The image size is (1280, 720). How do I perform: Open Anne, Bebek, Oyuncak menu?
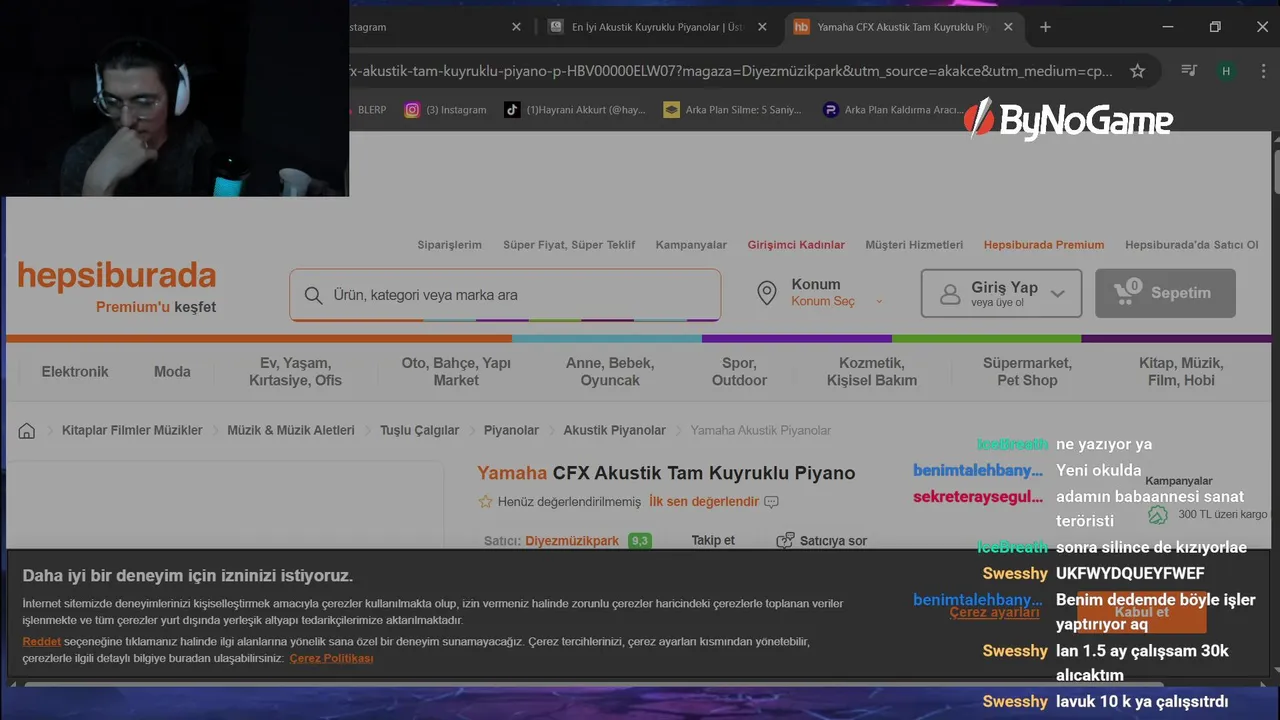610,371
